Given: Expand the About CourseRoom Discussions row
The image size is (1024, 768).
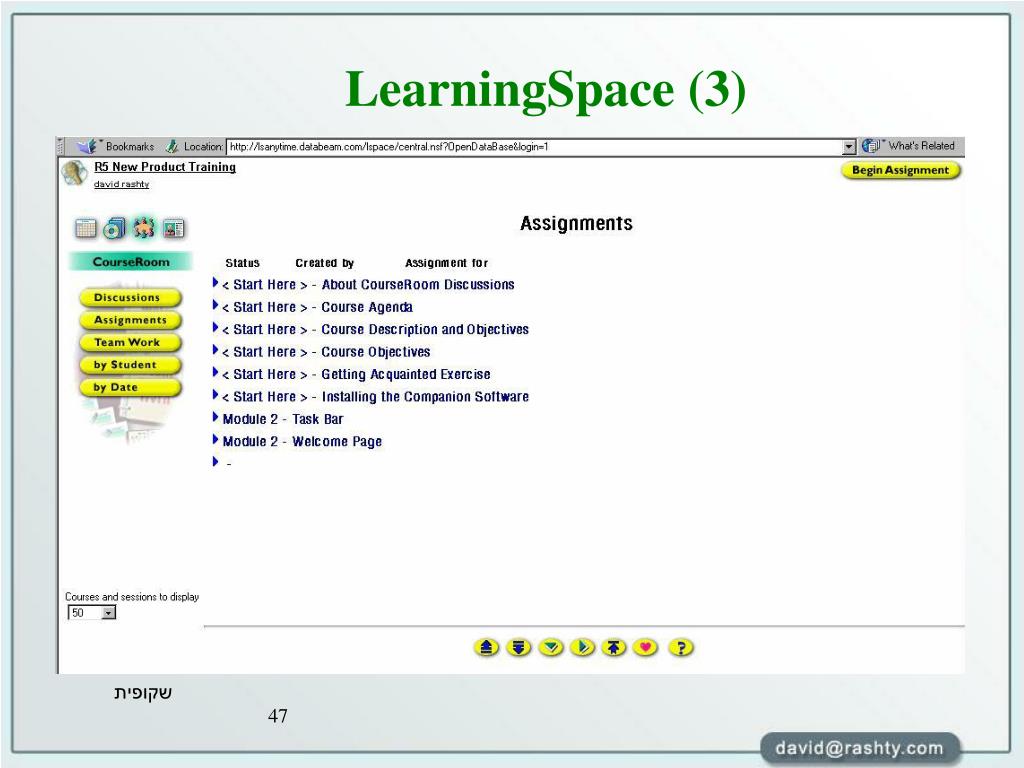Looking at the screenshot, I should (216, 282).
